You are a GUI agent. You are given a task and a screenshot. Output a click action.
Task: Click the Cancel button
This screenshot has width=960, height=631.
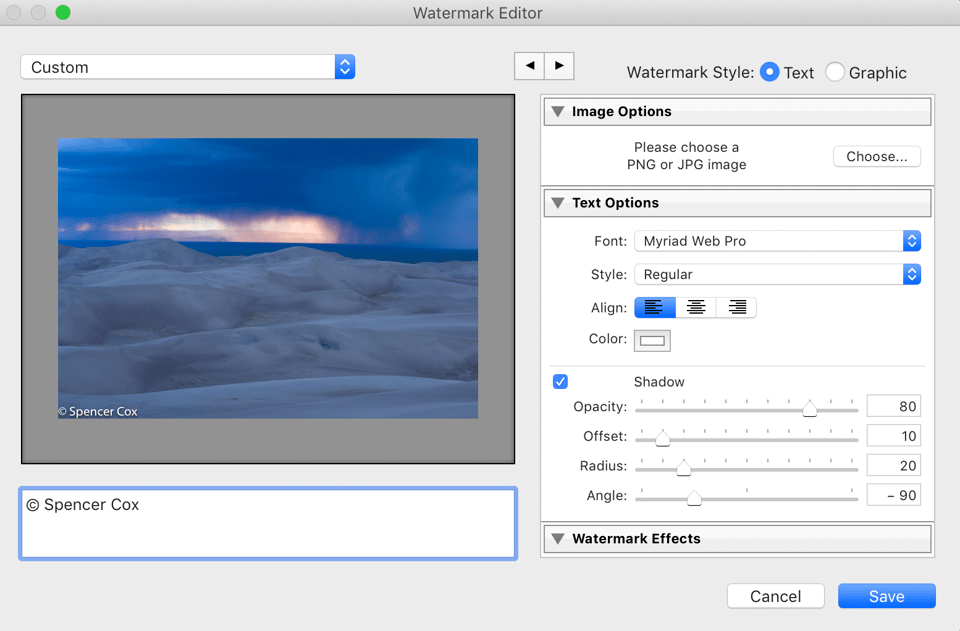click(775, 596)
